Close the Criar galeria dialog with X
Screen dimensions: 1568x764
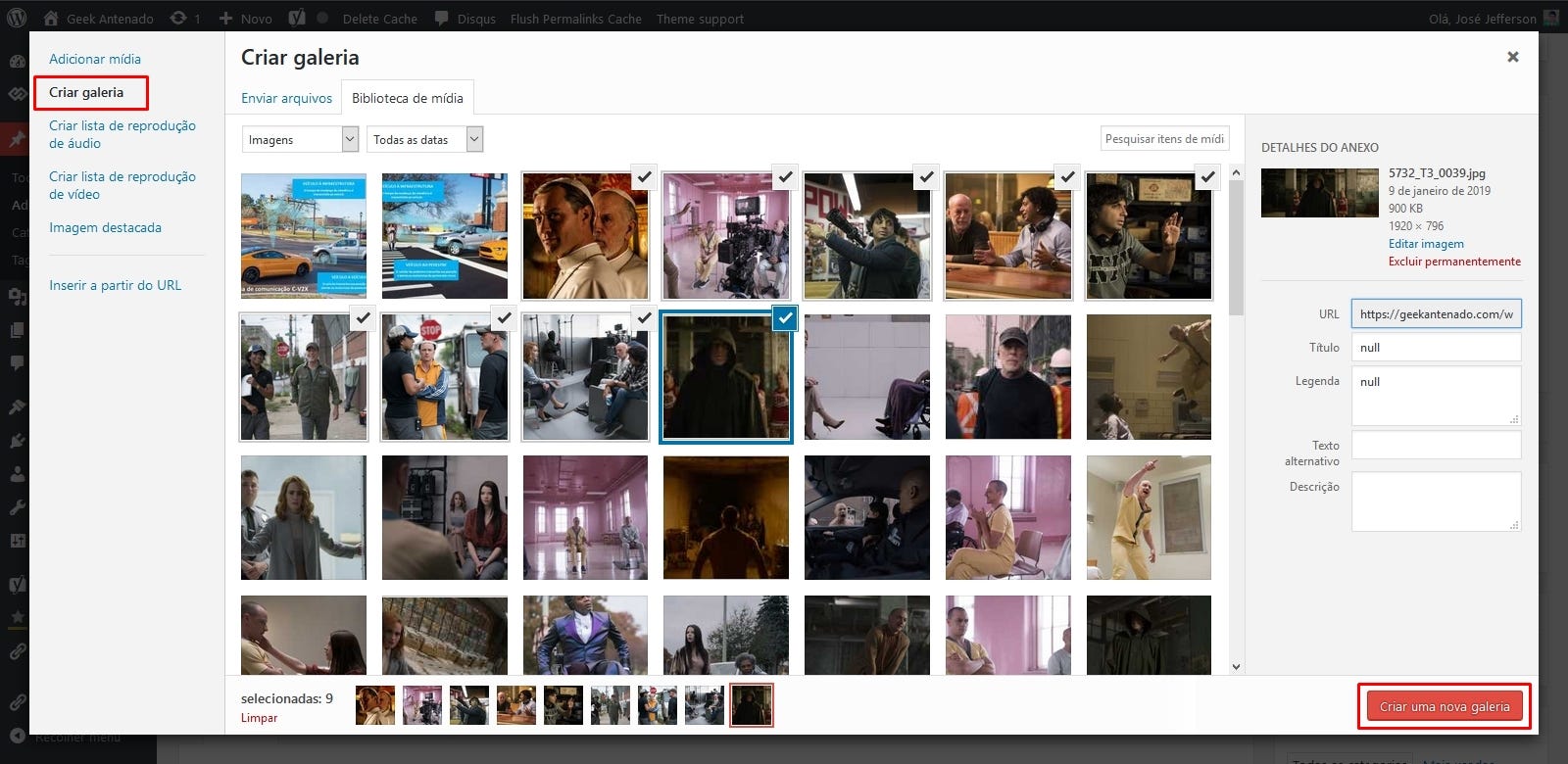[x=1513, y=57]
